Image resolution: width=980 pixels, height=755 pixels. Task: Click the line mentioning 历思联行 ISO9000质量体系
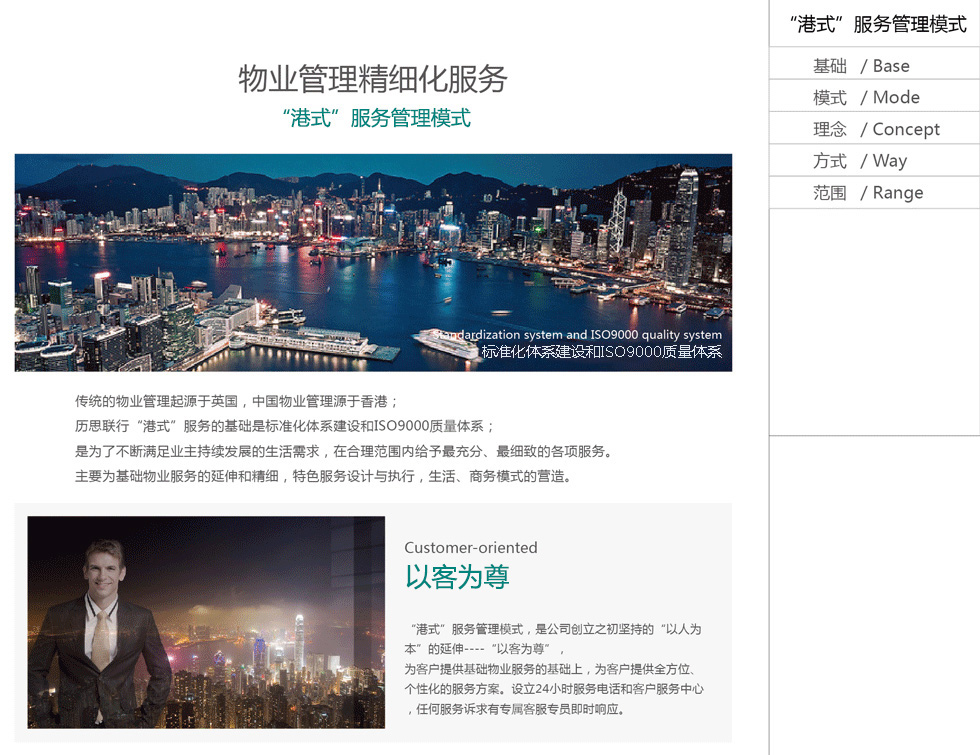(285, 426)
